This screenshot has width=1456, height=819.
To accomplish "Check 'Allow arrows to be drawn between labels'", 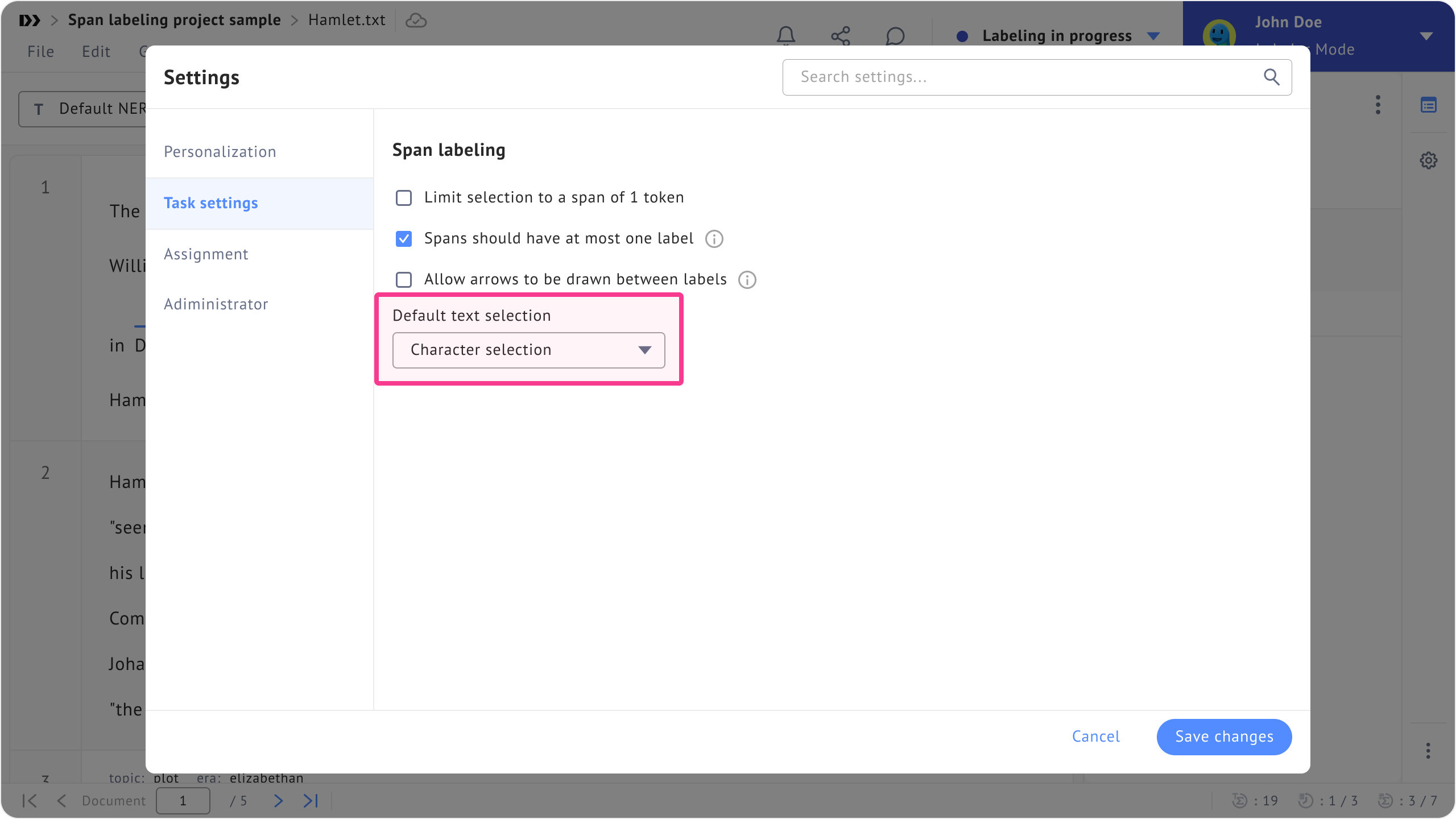I will coord(404,280).
